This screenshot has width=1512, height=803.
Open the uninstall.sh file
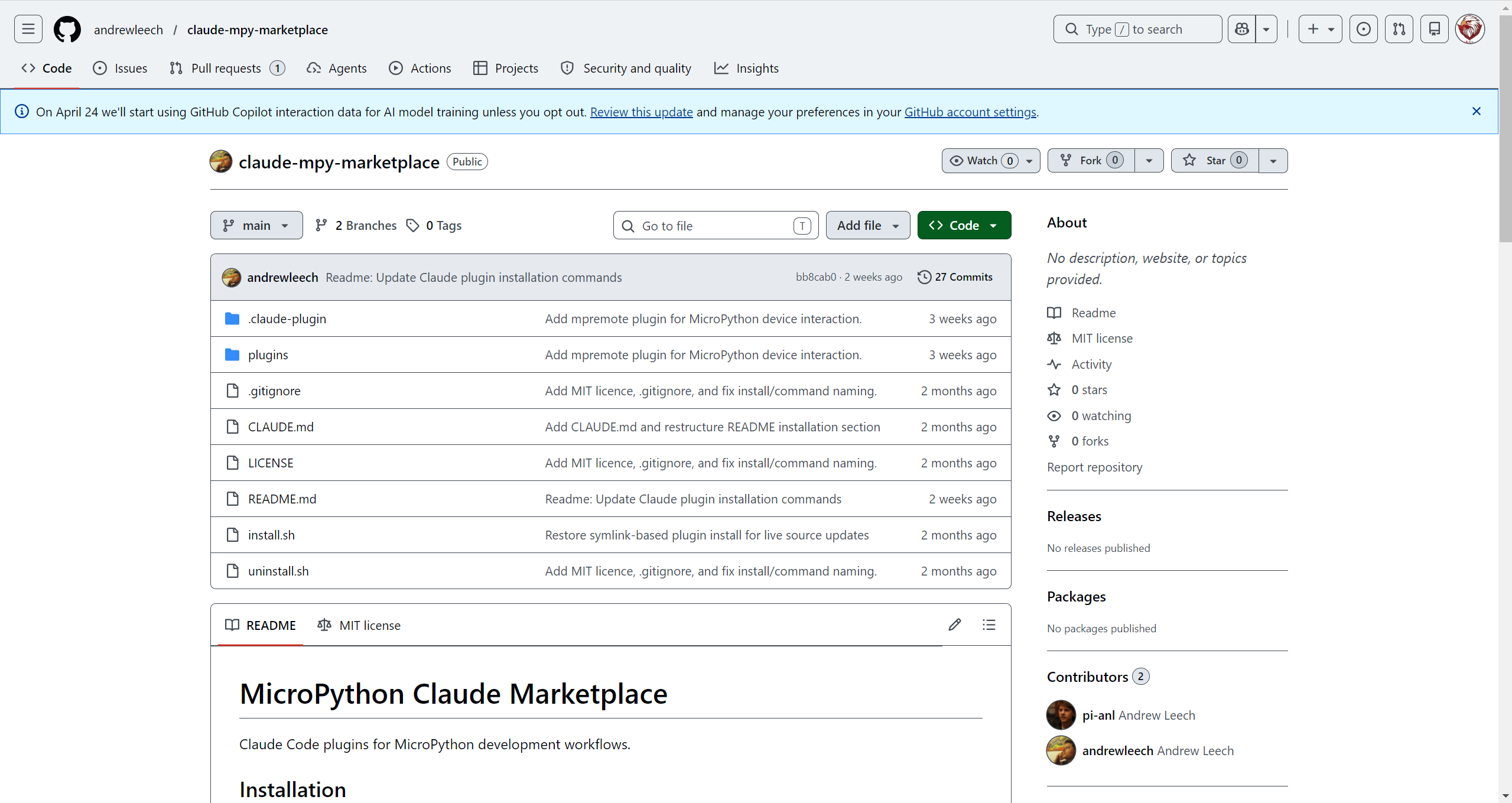click(x=278, y=571)
